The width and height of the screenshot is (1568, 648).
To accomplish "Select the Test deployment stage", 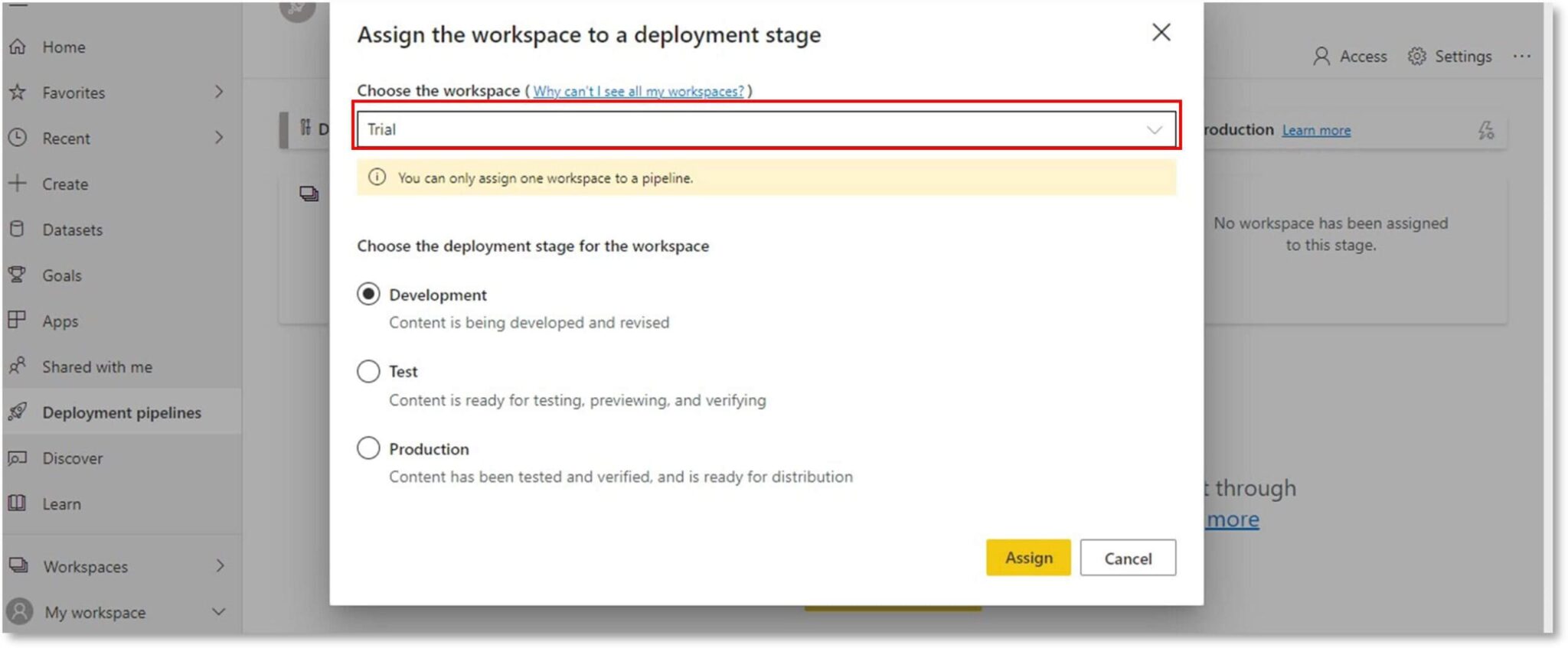I will (368, 371).
